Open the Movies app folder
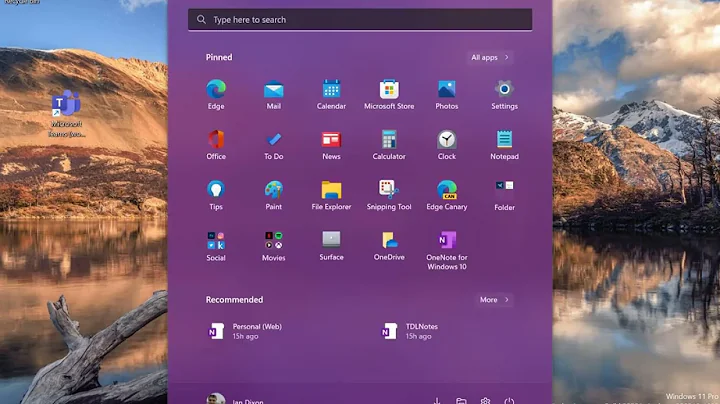The image size is (720, 404). [274, 246]
